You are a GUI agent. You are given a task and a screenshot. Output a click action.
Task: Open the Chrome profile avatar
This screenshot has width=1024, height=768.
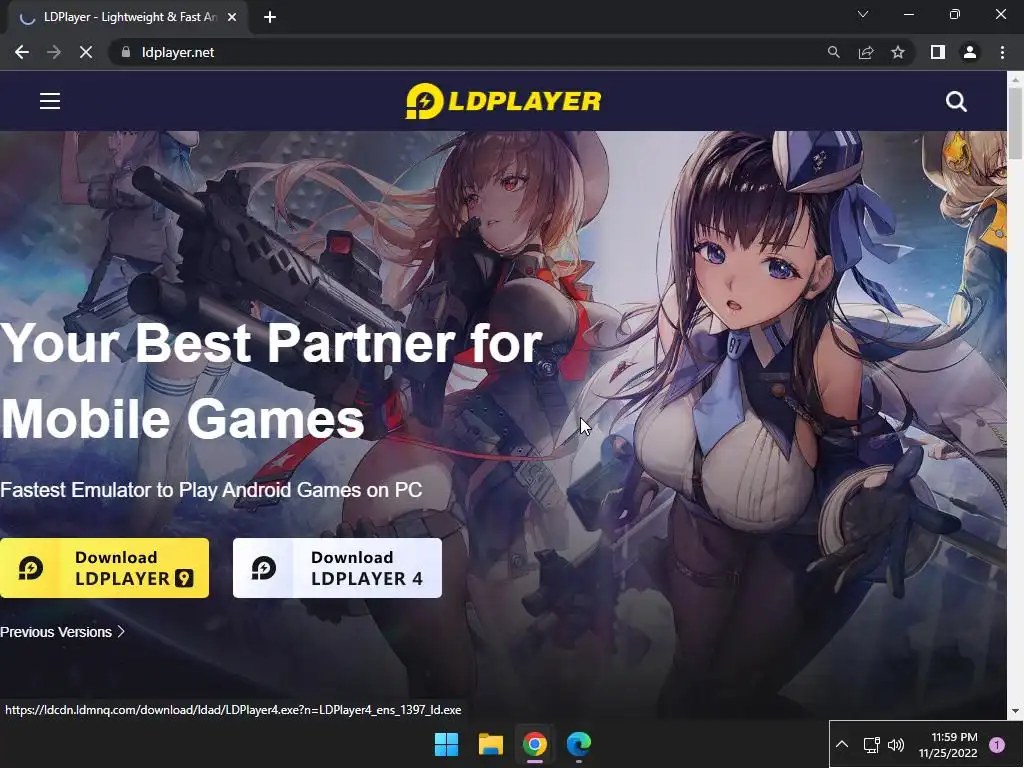click(x=970, y=52)
